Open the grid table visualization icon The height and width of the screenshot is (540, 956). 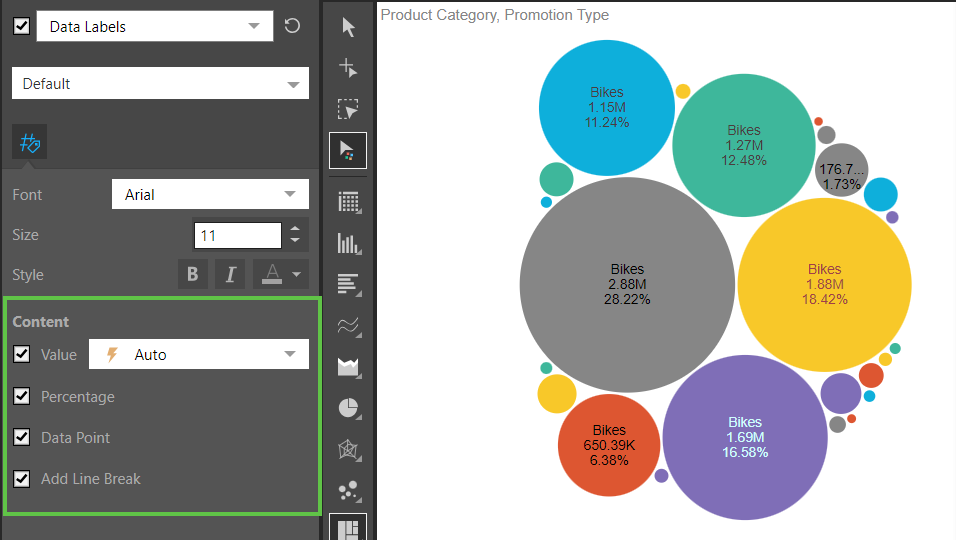click(x=348, y=202)
